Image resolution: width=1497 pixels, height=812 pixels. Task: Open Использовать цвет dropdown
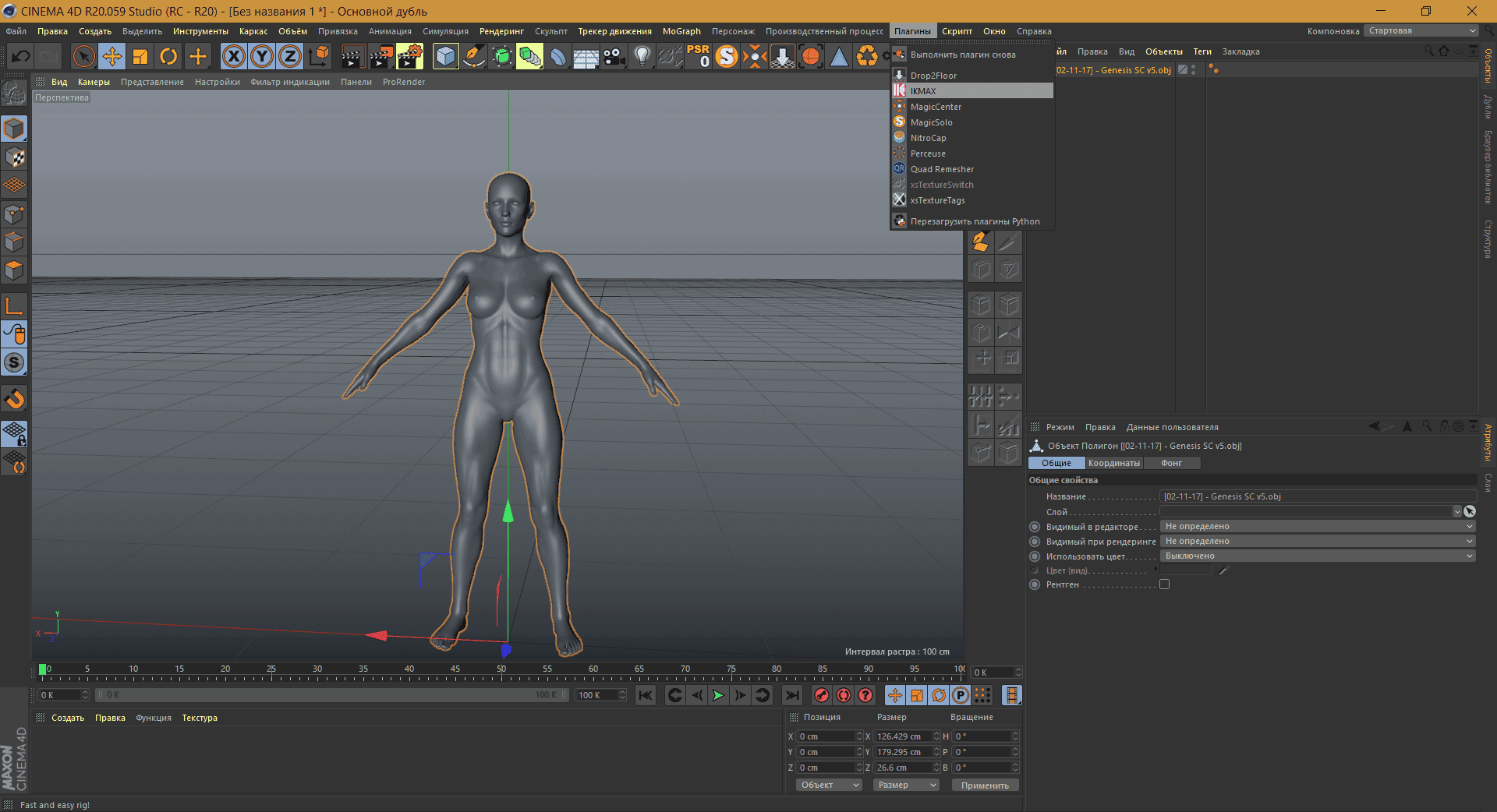pos(1318,556)
